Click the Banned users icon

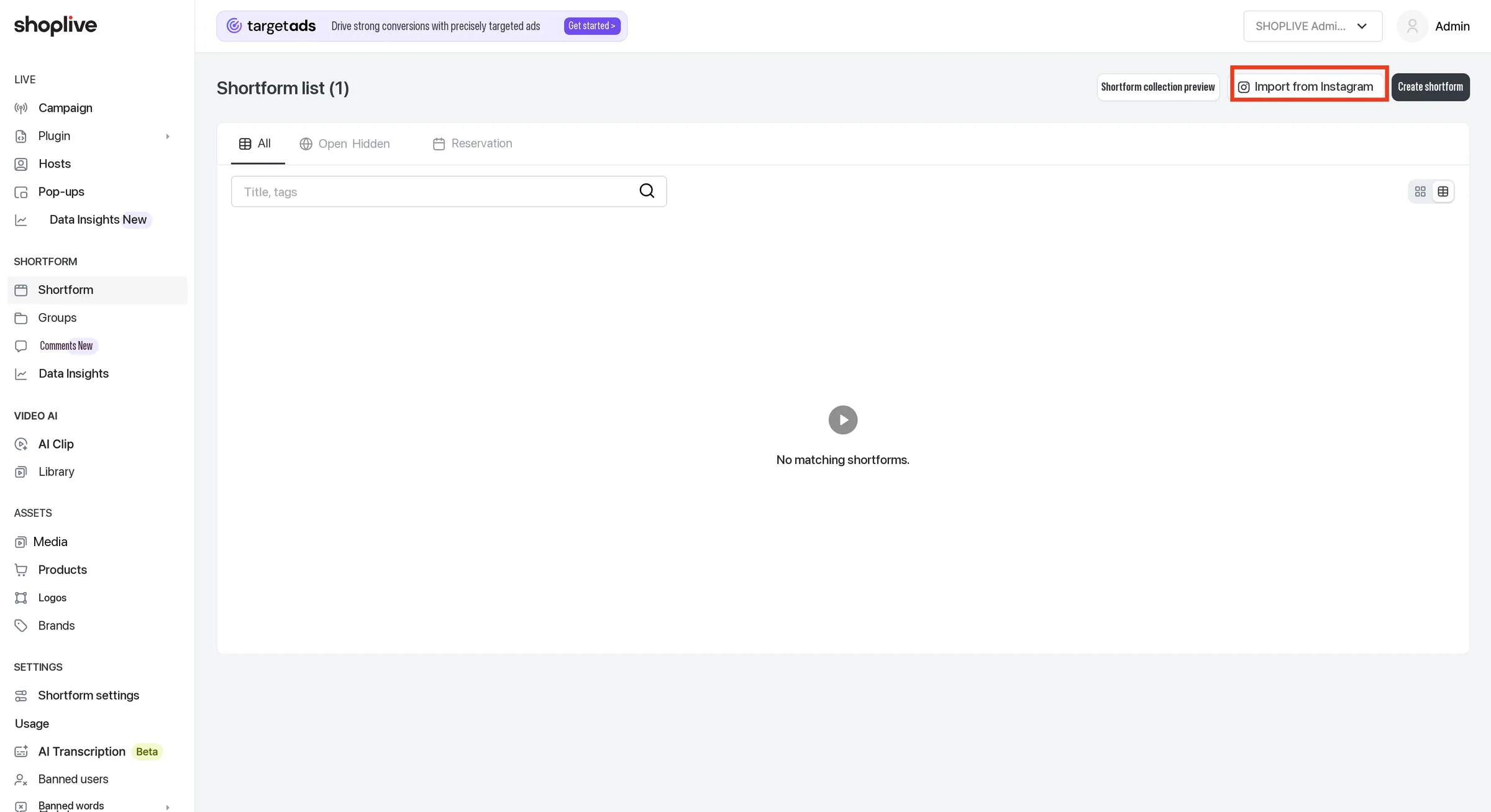pyautogui.click(x=21, y=779)
